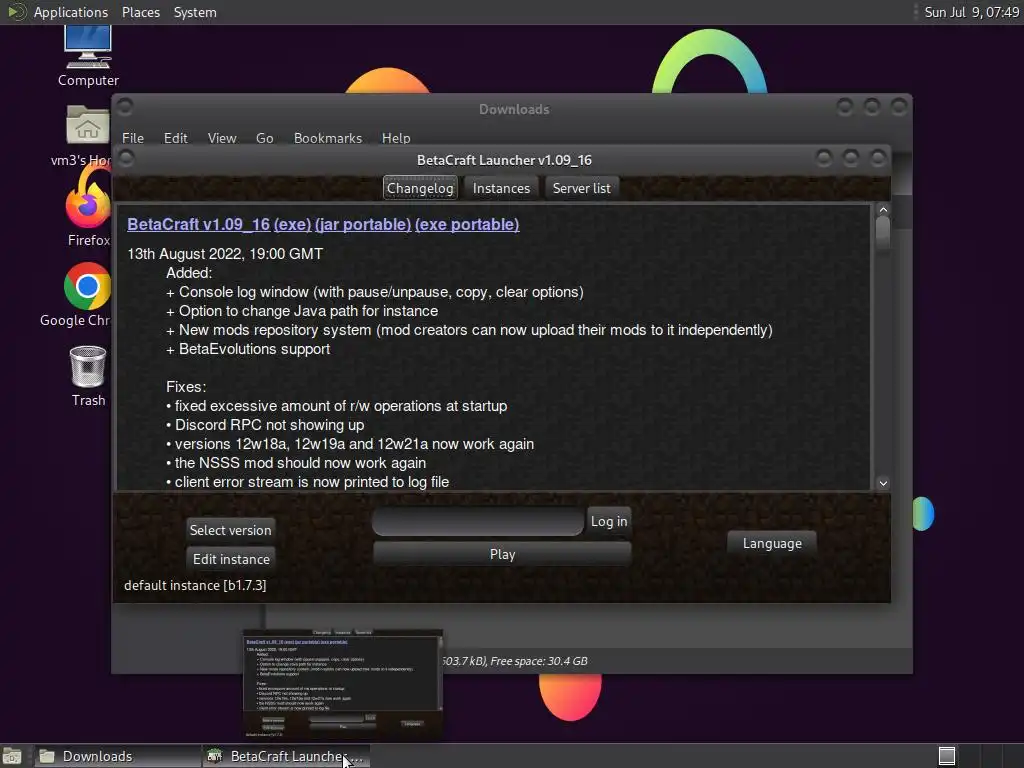
Task: Click the changelog scrollbar down arrow
Action: pos(883,483)
